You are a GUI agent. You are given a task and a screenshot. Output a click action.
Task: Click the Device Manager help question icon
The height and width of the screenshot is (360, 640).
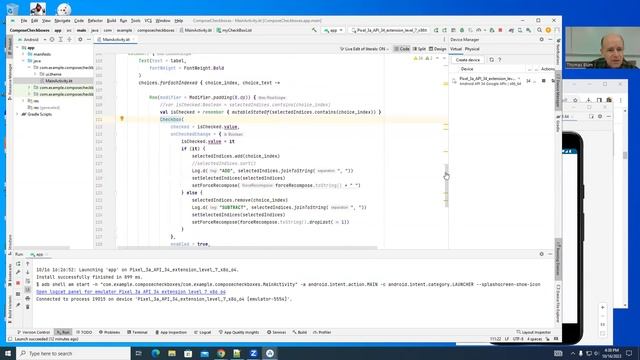[x=499, y=60]
